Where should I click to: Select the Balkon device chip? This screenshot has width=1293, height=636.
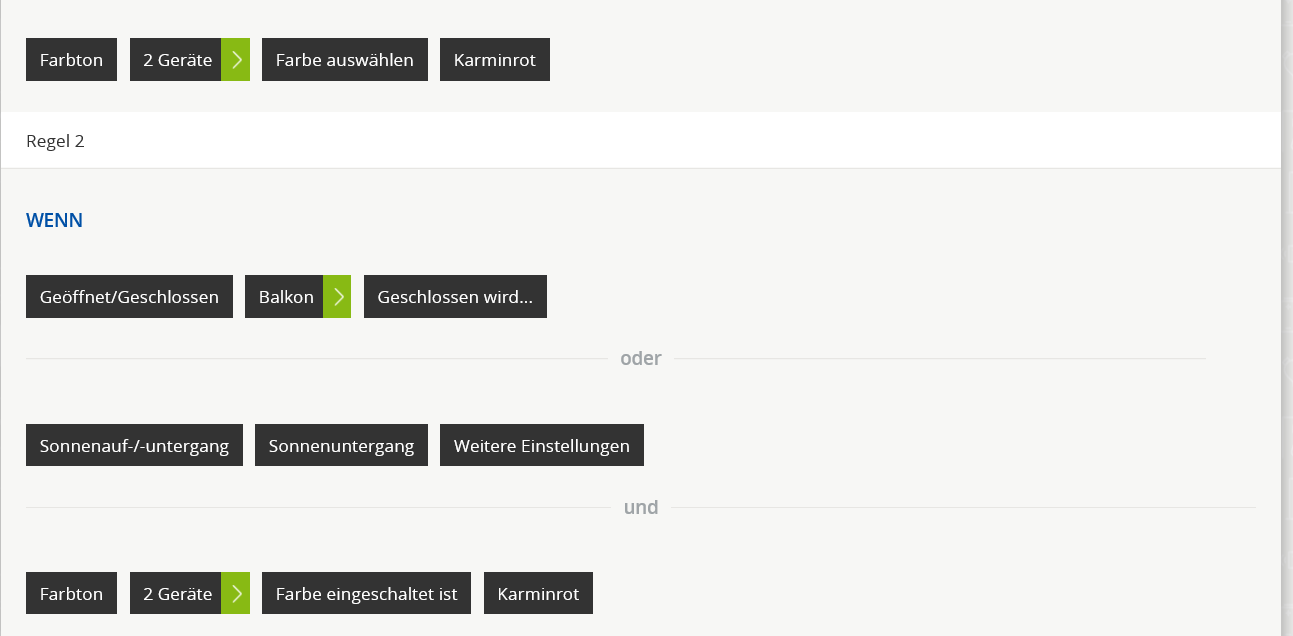click(x=285, y=297)
